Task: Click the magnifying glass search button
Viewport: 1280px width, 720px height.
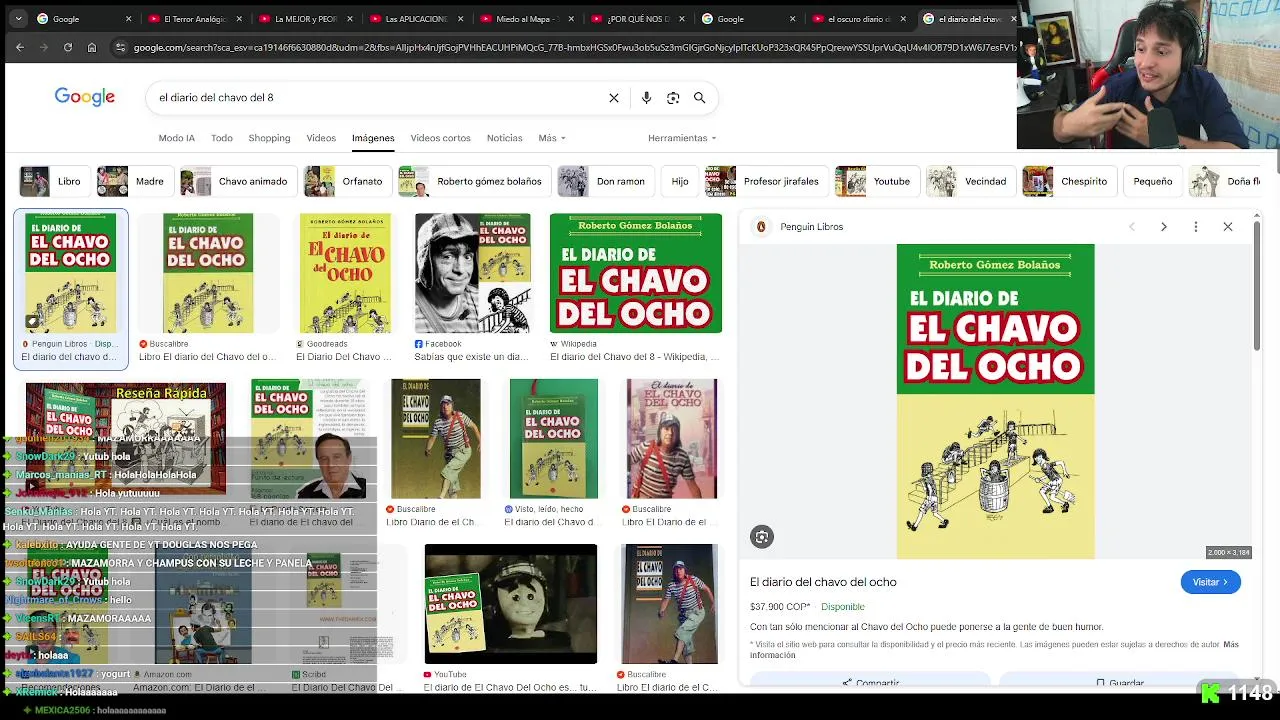Action: pos(700,98)
